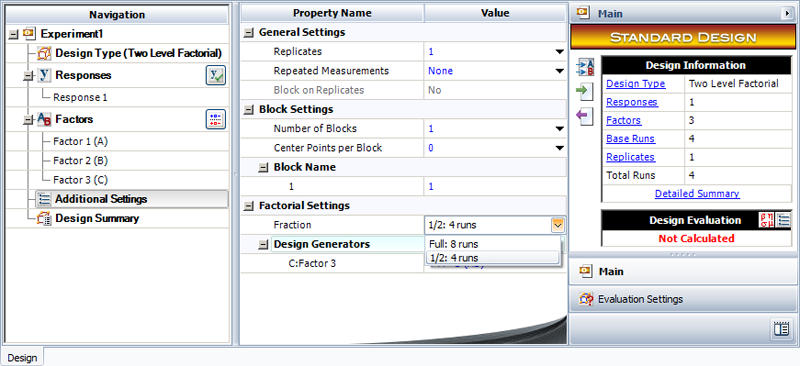Open the Evaluation Settings page
This screenshot has width=800, height=366.
coord(684,299)
